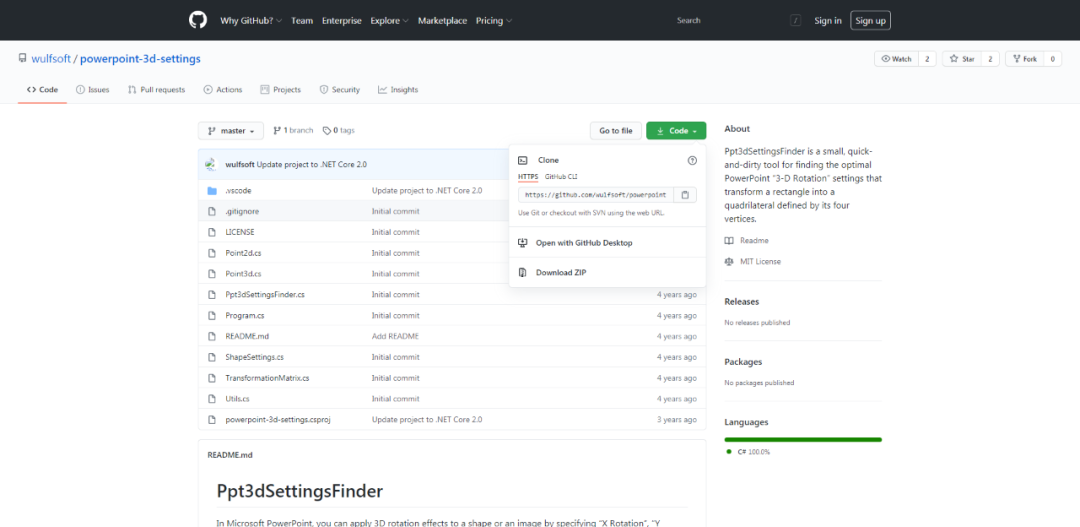Open the Issues tab

pos(92,90)
